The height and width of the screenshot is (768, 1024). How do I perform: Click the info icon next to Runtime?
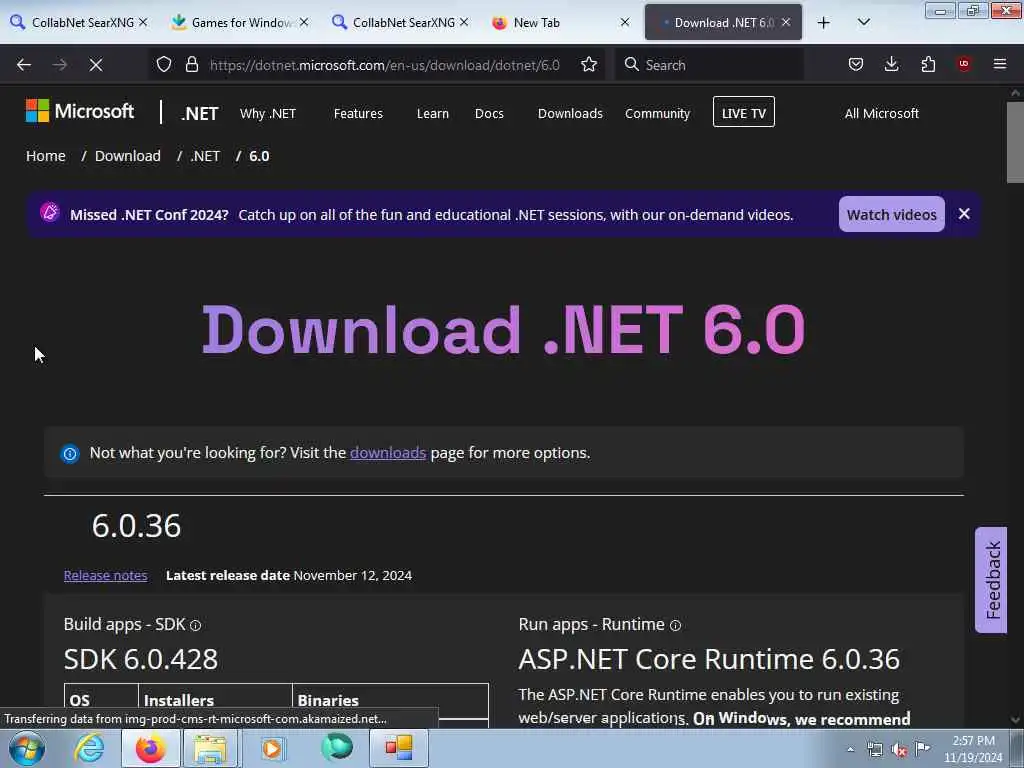point(675,626)
